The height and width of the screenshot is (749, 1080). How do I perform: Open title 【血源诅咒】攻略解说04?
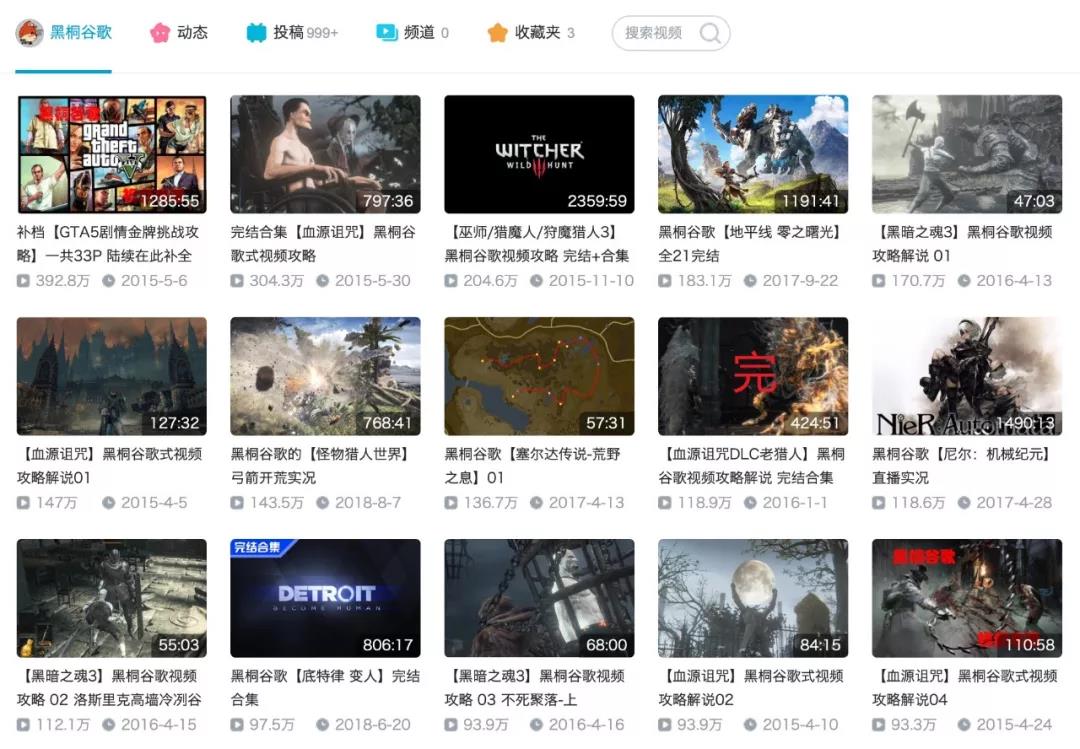tap(965, 688)
